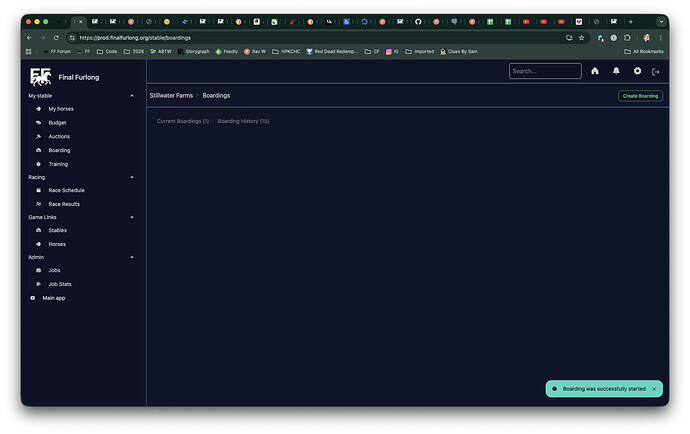
Task: Open the GitHub browser tab
Action: [x=418, y=22]
